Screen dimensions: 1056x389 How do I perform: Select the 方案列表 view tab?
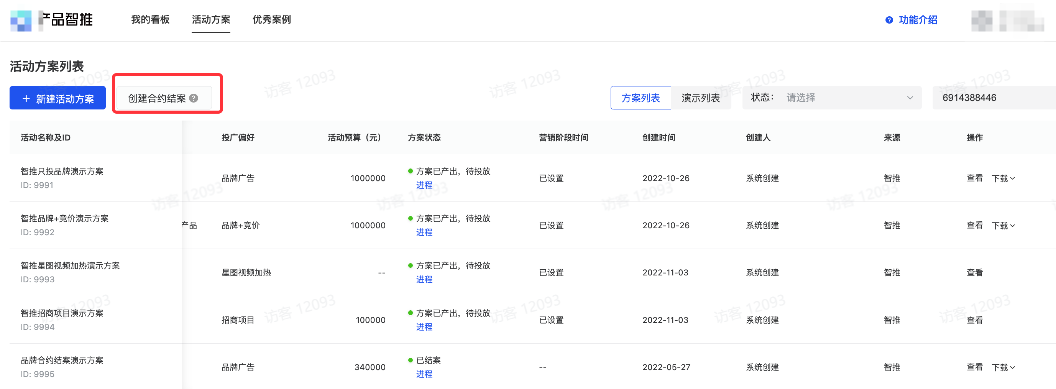click(x=640, y=98)
